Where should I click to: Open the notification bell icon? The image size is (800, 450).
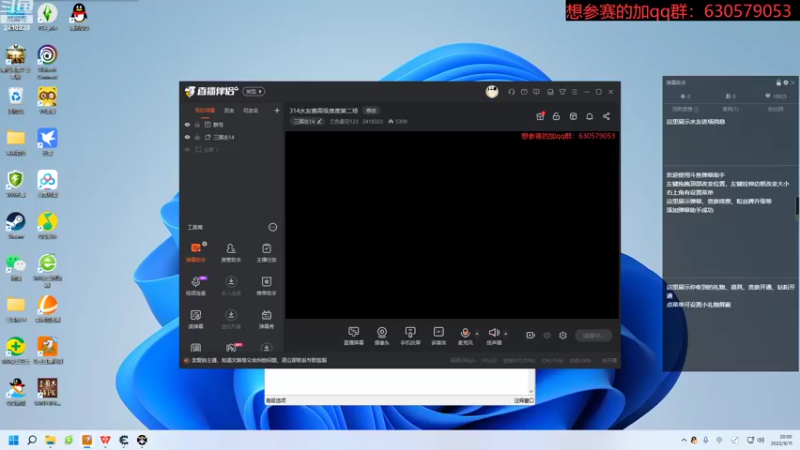pos(589,116)
